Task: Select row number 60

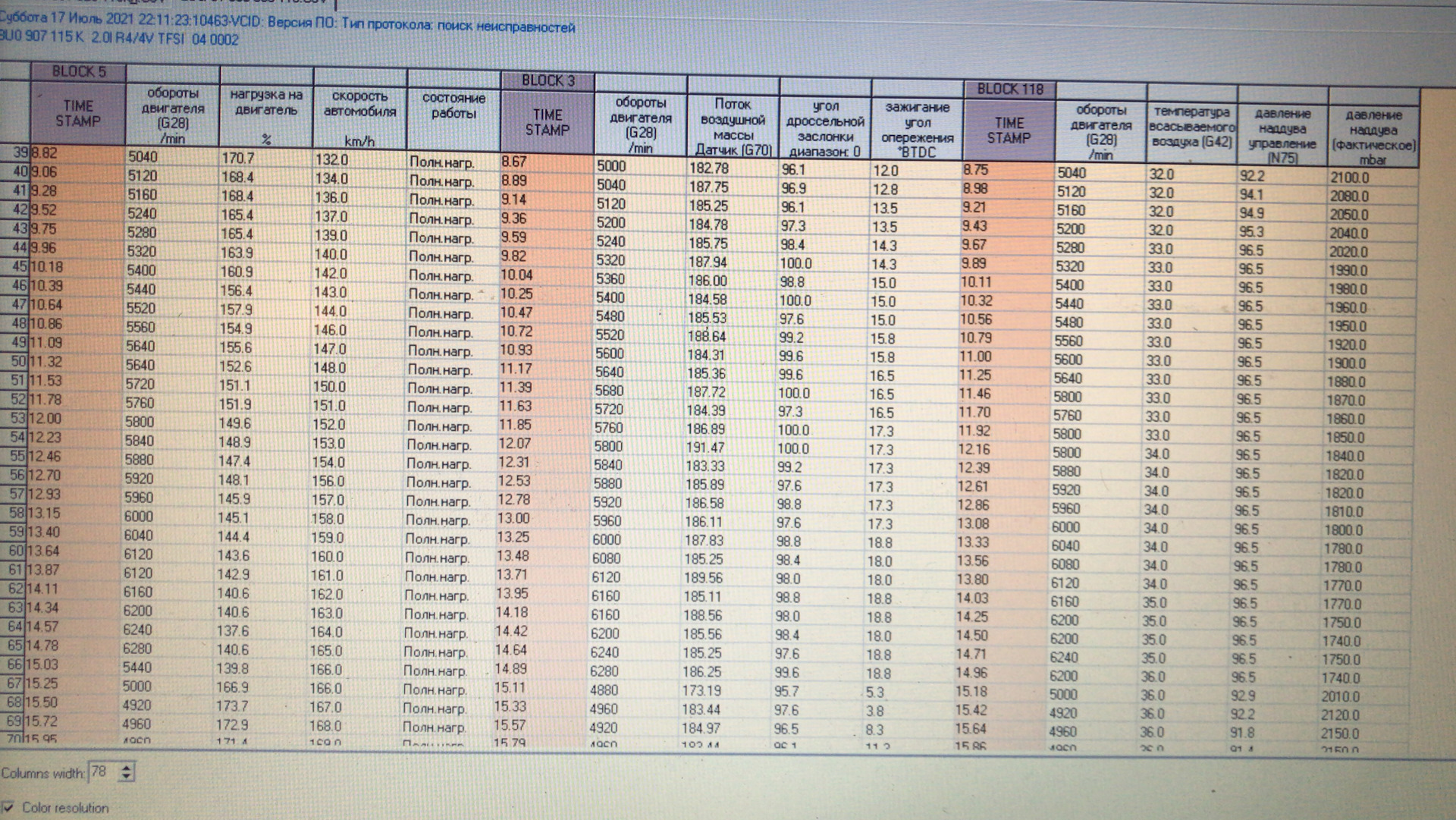Action: point(14,551)
